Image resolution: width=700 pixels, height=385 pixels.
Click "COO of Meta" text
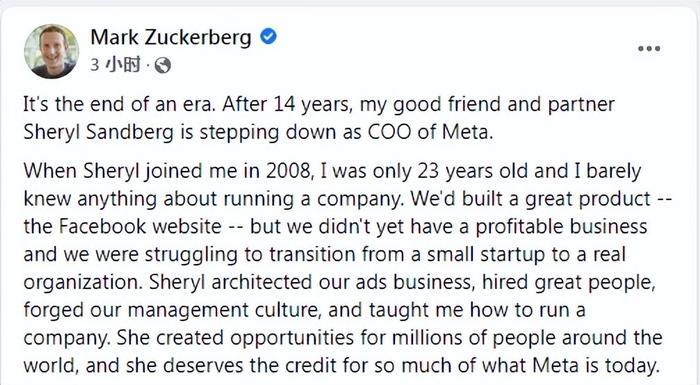pyautogui.click(x=430, y=132)
